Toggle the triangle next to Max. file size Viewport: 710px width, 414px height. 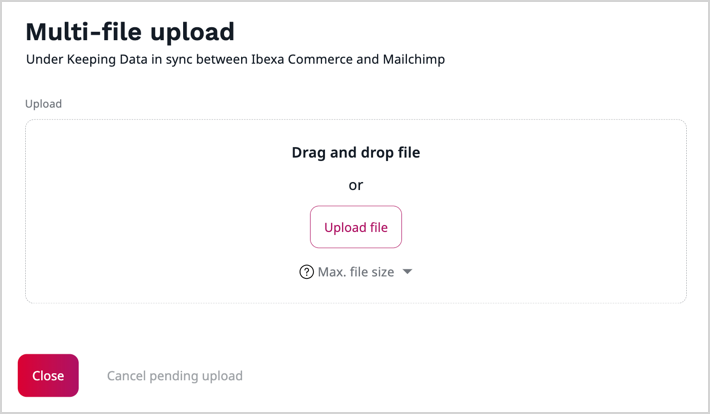tap(407, 272)
